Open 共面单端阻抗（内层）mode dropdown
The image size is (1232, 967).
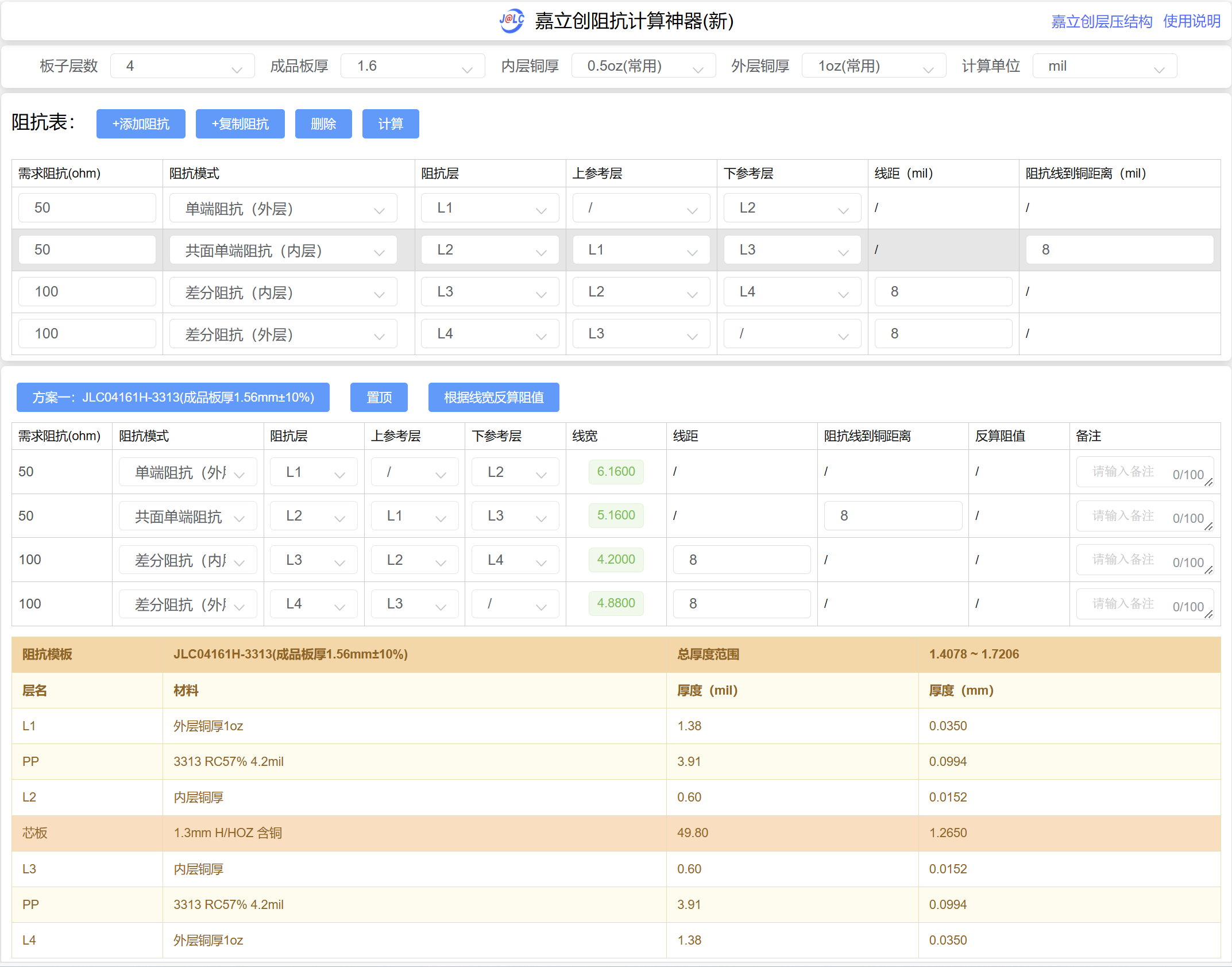point(283,251)
